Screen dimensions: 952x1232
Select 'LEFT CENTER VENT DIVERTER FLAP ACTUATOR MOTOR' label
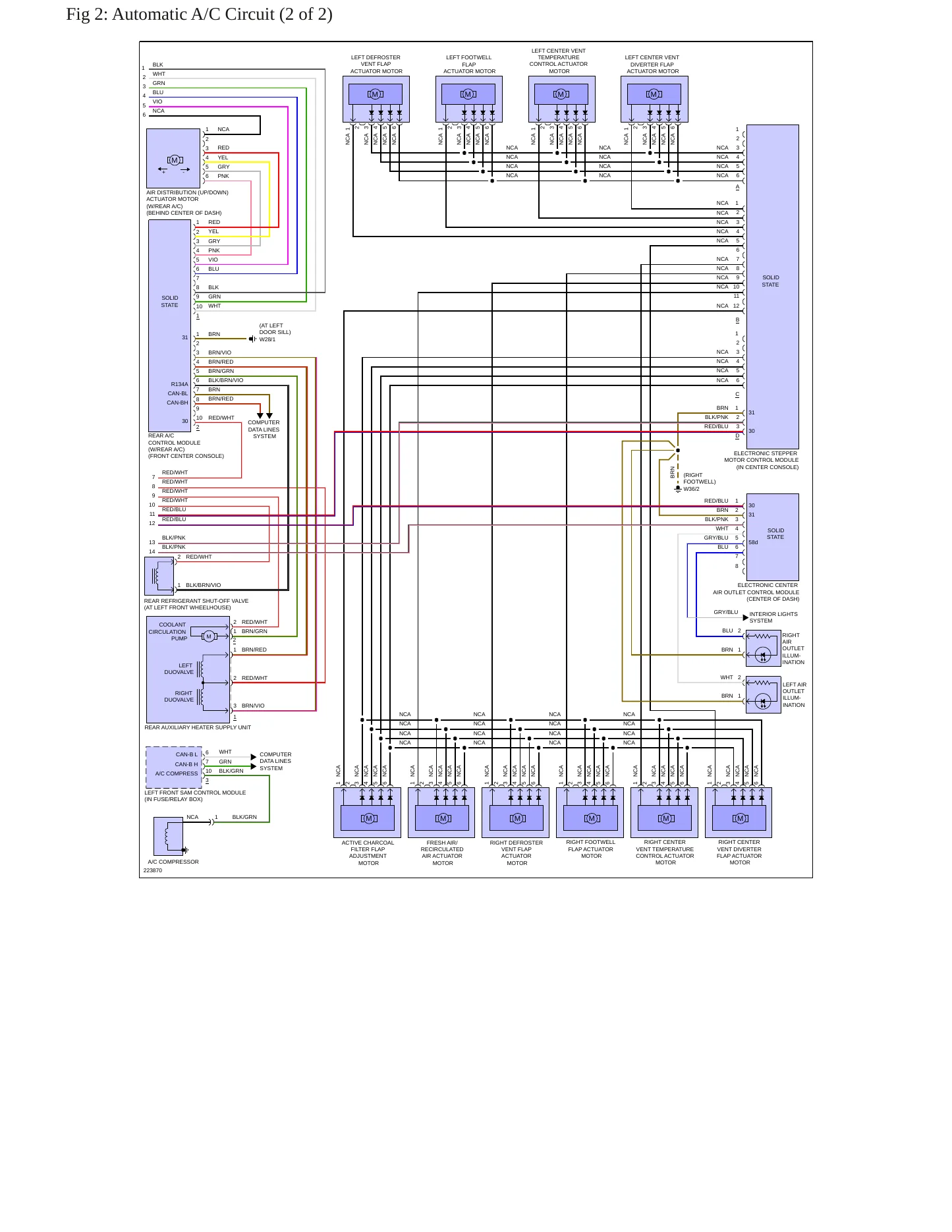point(652,64)
